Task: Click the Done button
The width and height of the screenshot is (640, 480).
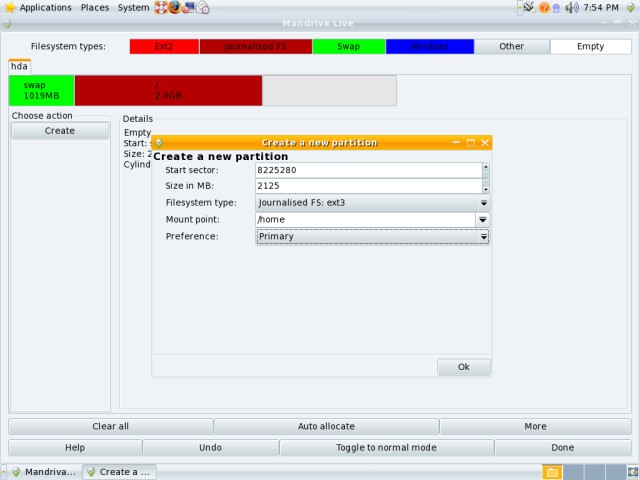Action: pos(563,447)
